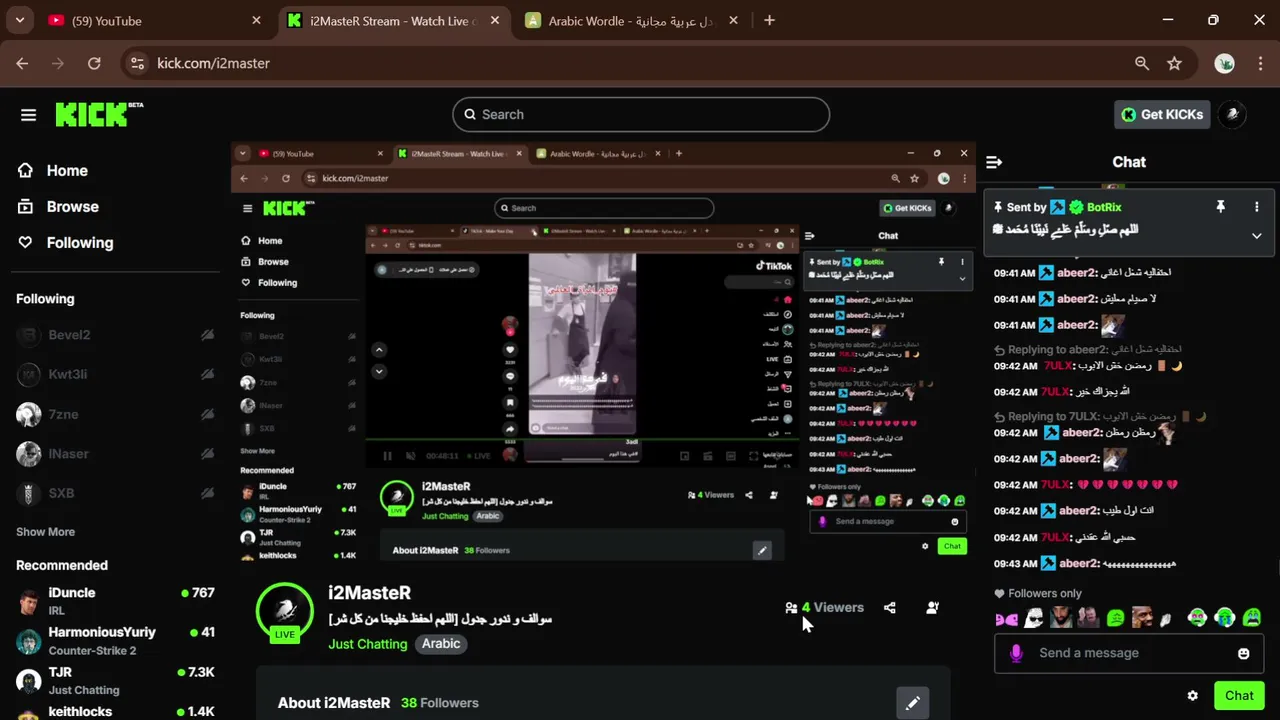Click the stream video area
This screenshot has height=720, width=1280.
point(603,351)
